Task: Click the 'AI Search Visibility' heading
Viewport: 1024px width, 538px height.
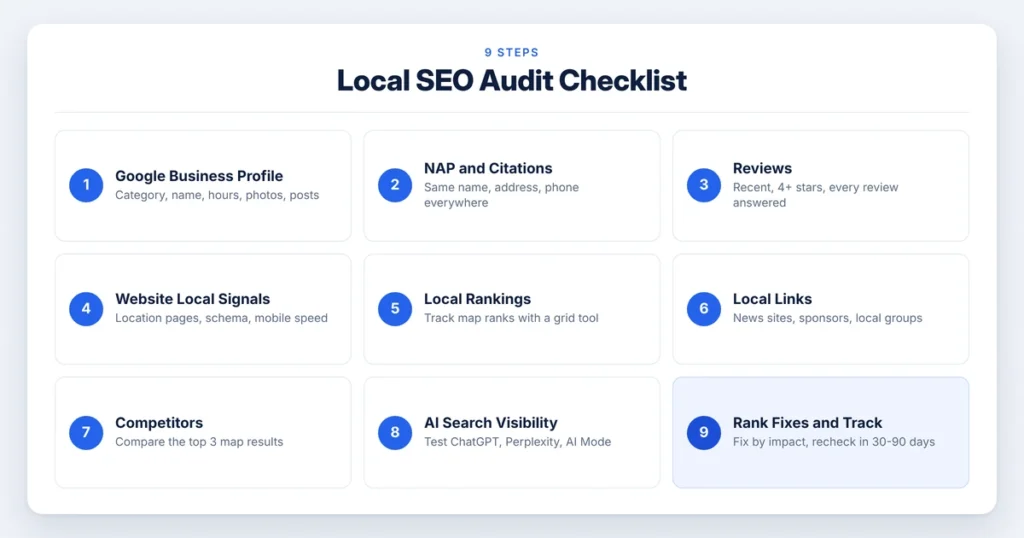Action: click(x=490, y=423)
